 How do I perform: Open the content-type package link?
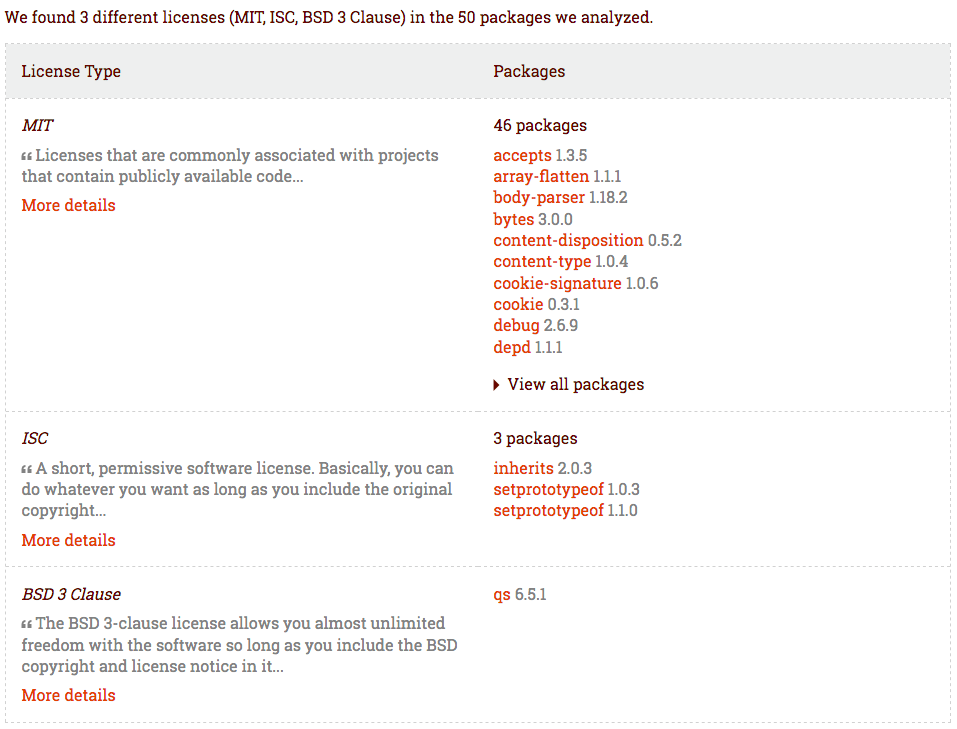(x=542, y=262)
